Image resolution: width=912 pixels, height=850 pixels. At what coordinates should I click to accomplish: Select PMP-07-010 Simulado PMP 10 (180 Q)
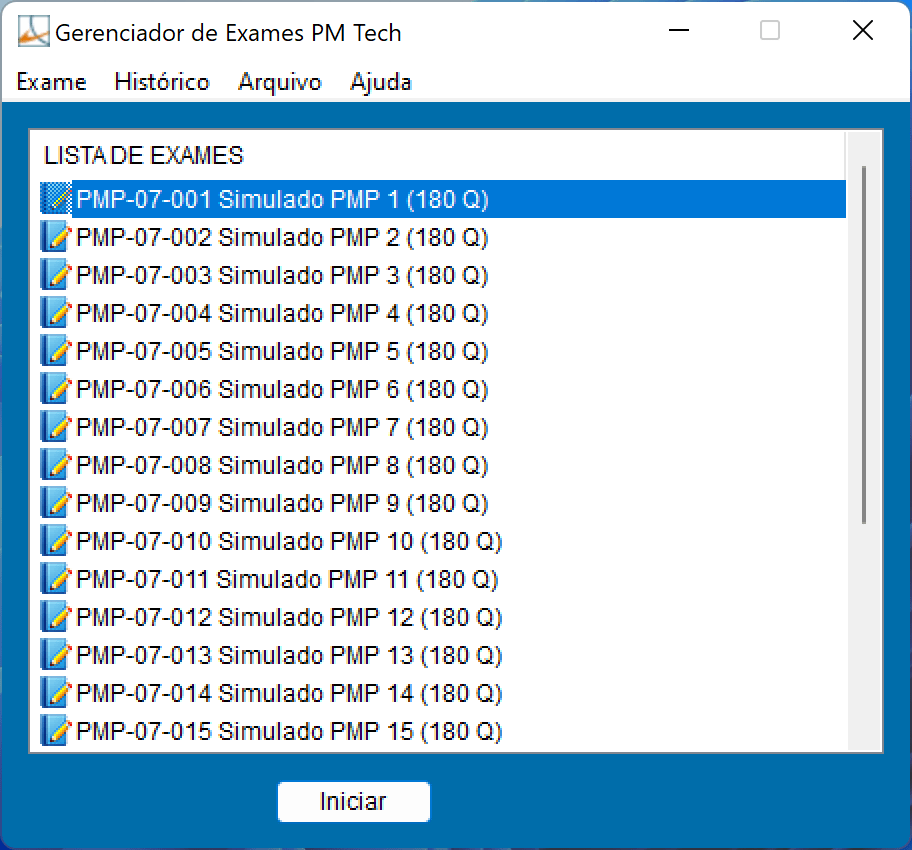pyautogui.click(x=289, y=541)
